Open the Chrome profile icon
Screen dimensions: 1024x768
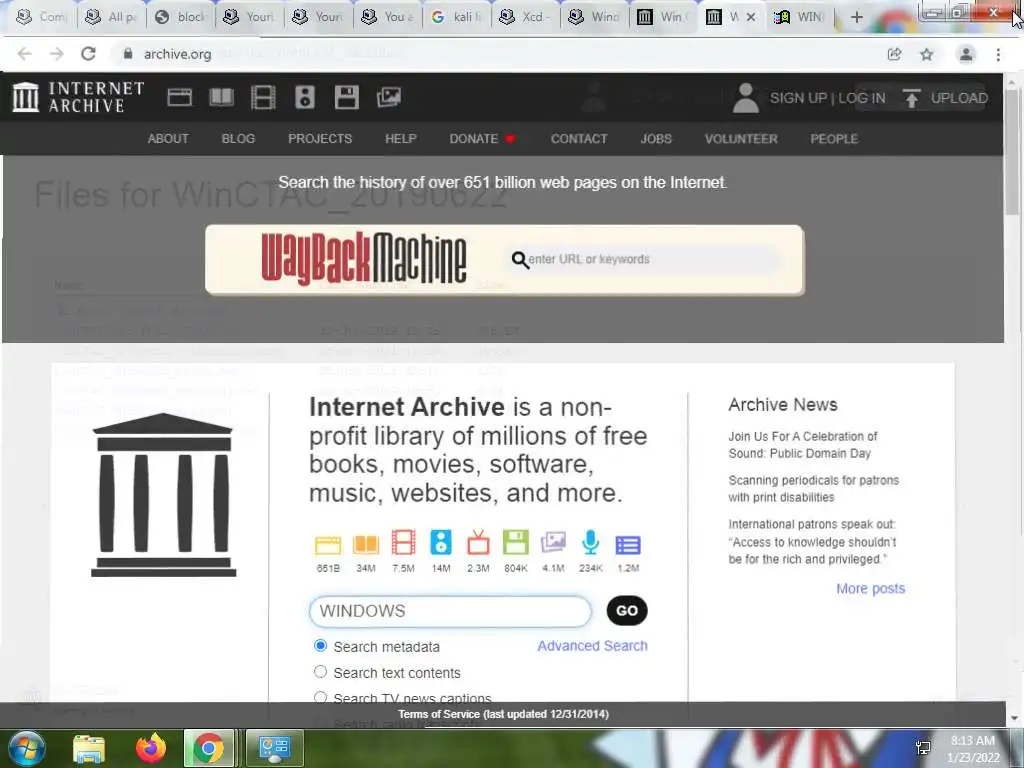(x=966, y=54)
